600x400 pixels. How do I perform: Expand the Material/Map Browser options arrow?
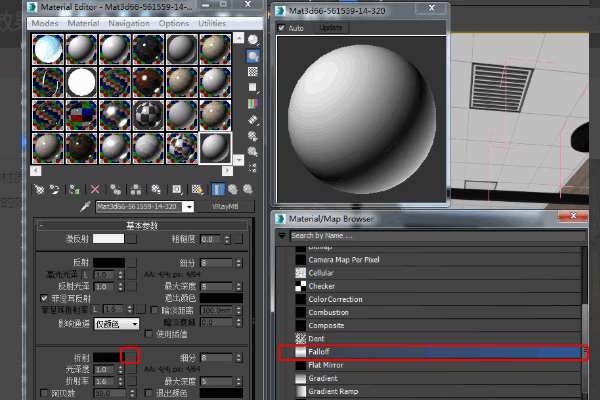click(x=282, y=235)
